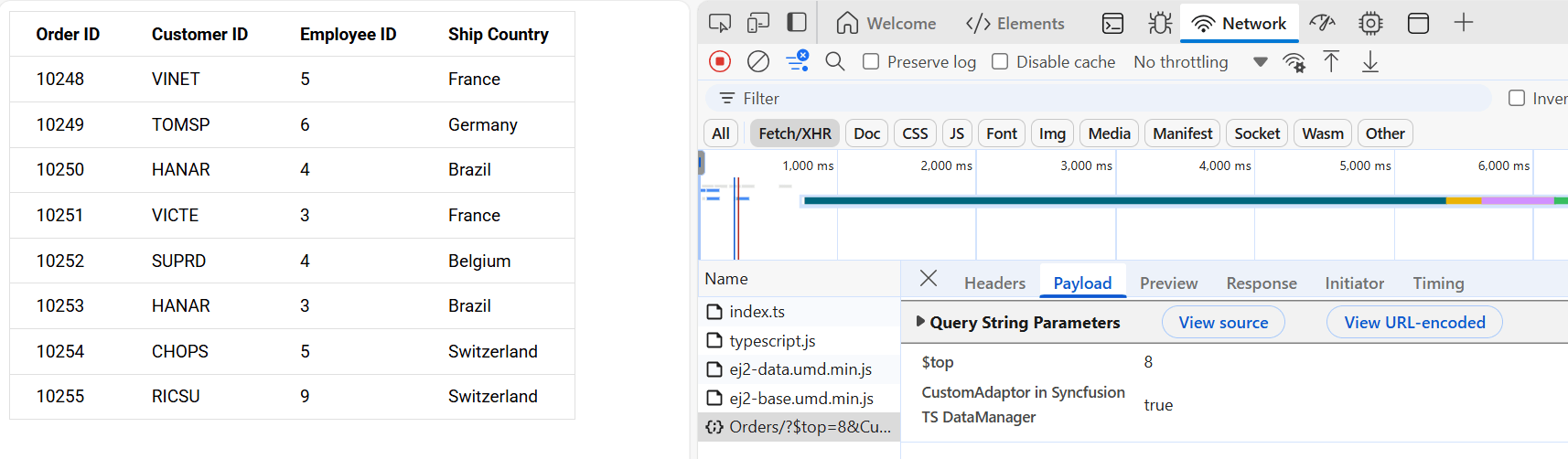Image resolution: width=1568 pixels, height=459 pixels.
Task: Open the Console panel icon
Action: pyautogui.click(x=1112, y=23)
